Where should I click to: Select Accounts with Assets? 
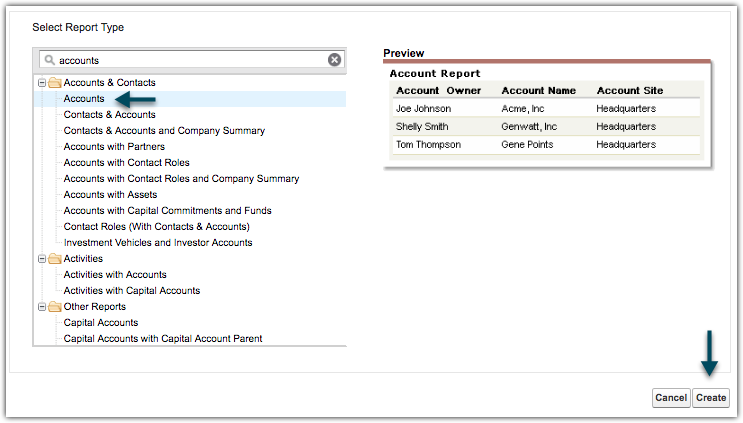point(110,195)
